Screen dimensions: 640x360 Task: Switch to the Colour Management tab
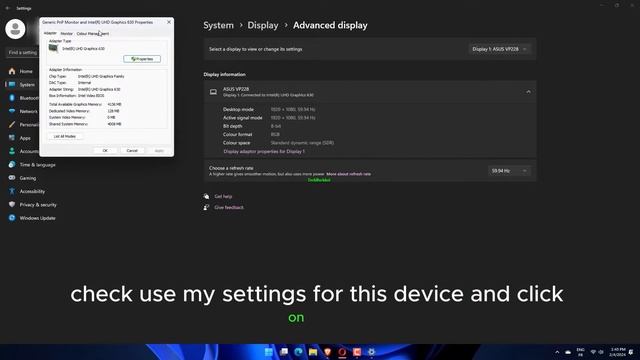tap(93, 33)
